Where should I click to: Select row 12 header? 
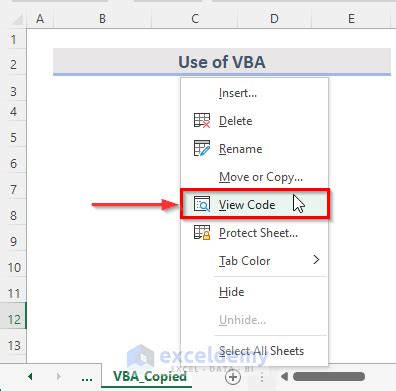point(13,319)
